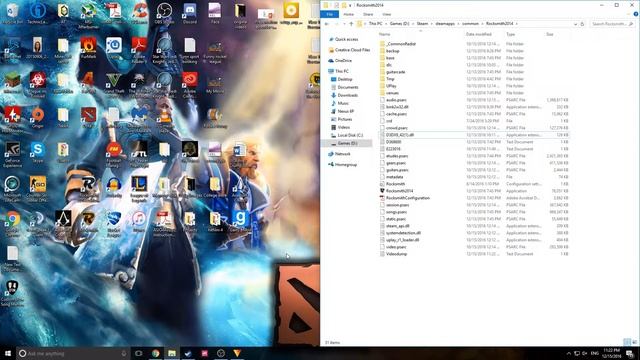
Task: Select Games (D:) in sidebar
Action: (347, 143)
